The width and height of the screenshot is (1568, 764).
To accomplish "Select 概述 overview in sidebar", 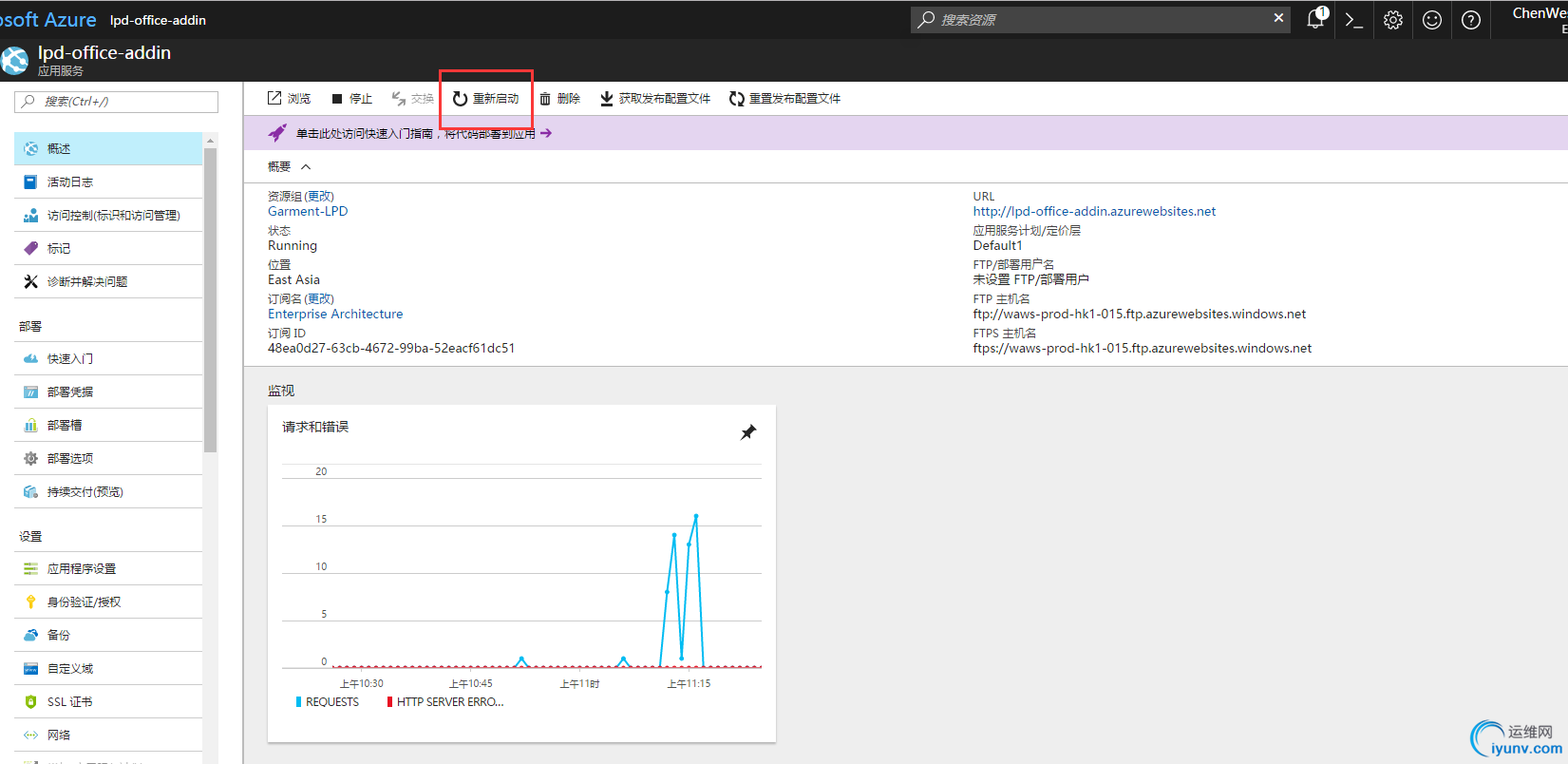I will tap(108, 149).
